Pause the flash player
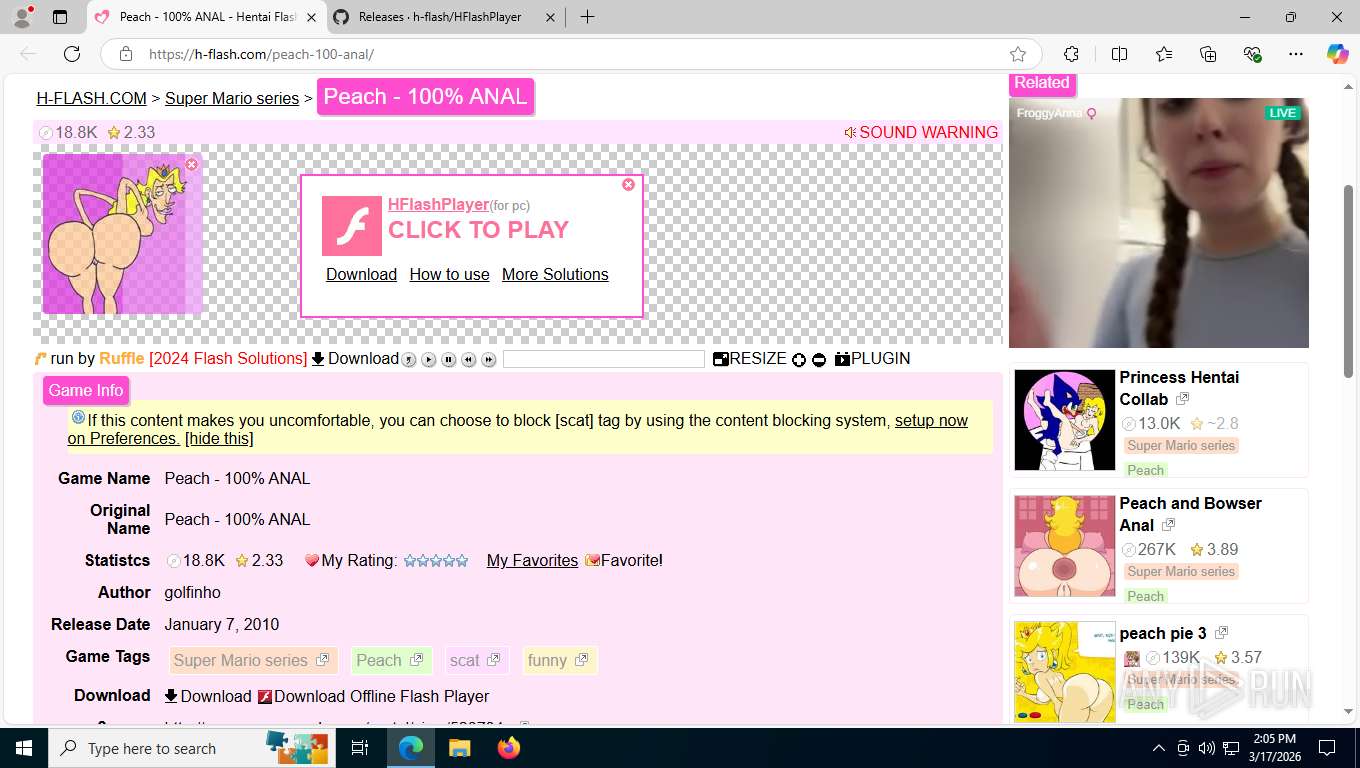 [449, 360]
